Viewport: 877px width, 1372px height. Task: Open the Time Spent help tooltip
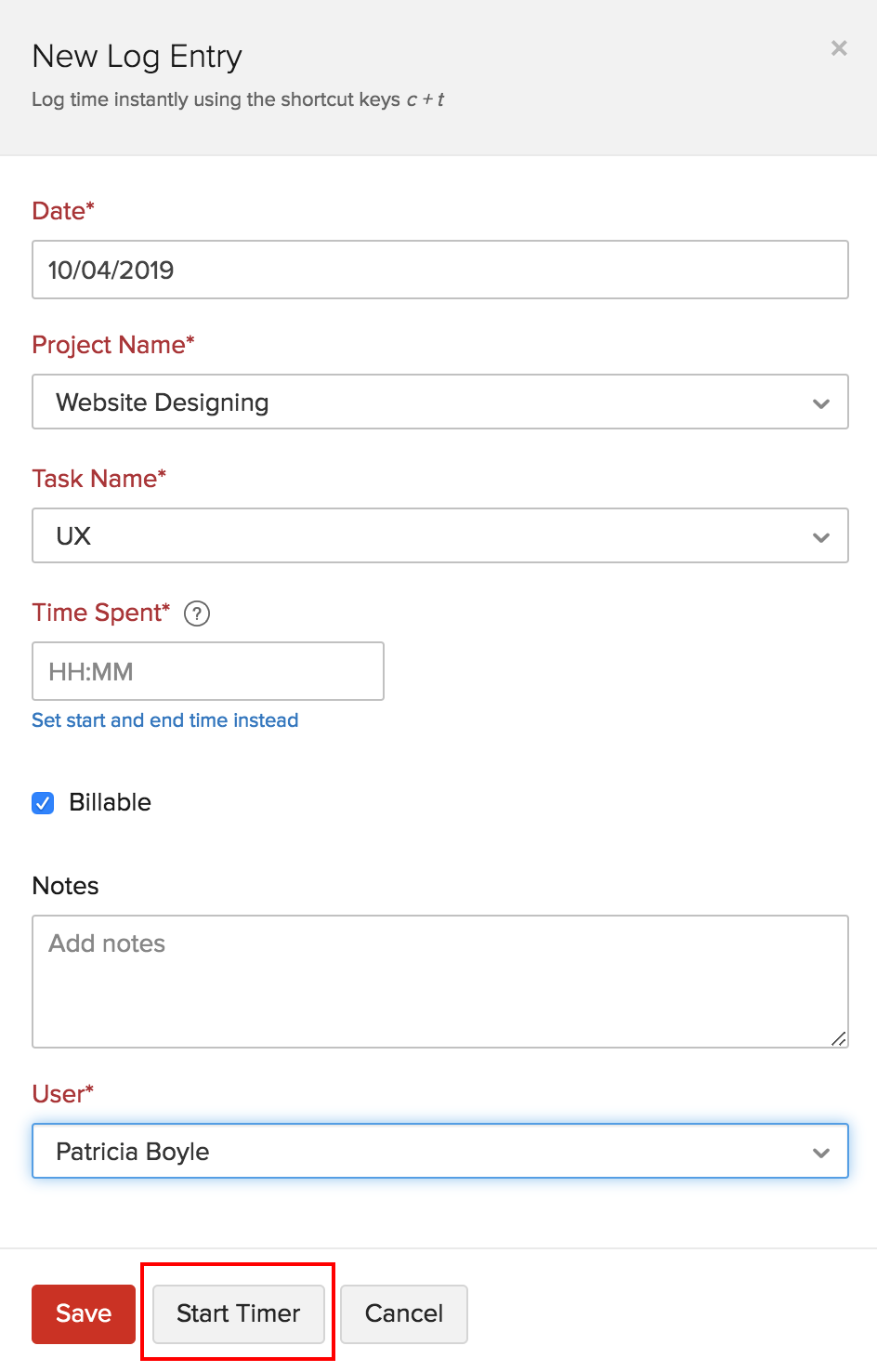[197, 613]
